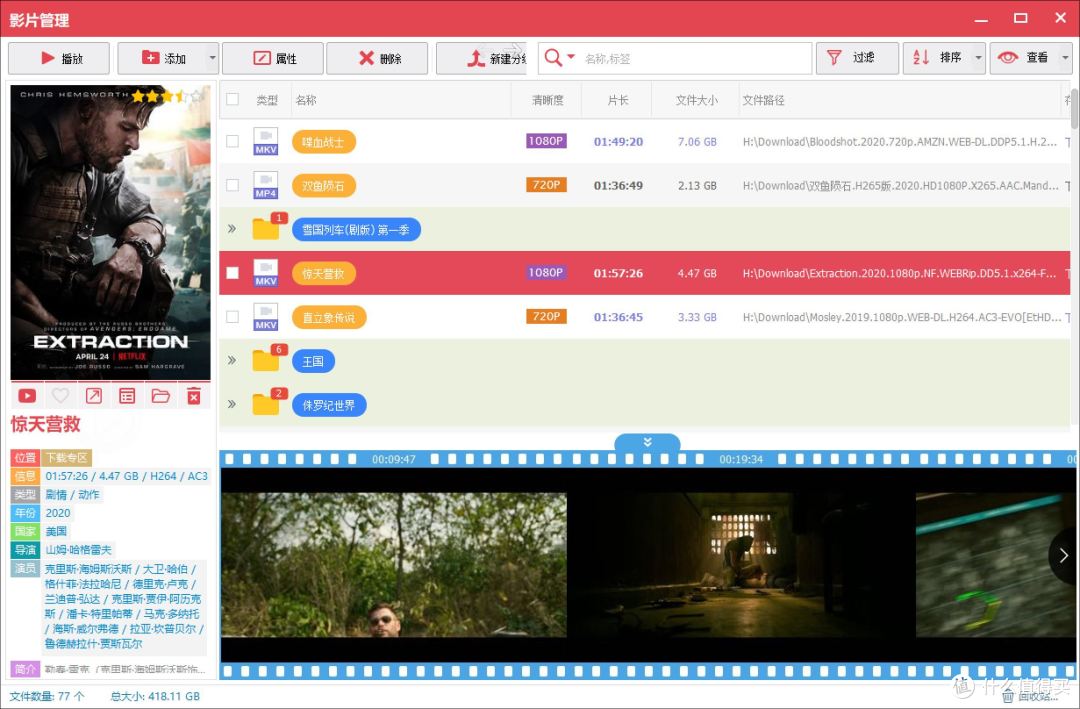Viewport: 1080px width, 709px height.
Task: Click the 720P badge of 双鱼陨石
Action: click(x=546, y=185)
